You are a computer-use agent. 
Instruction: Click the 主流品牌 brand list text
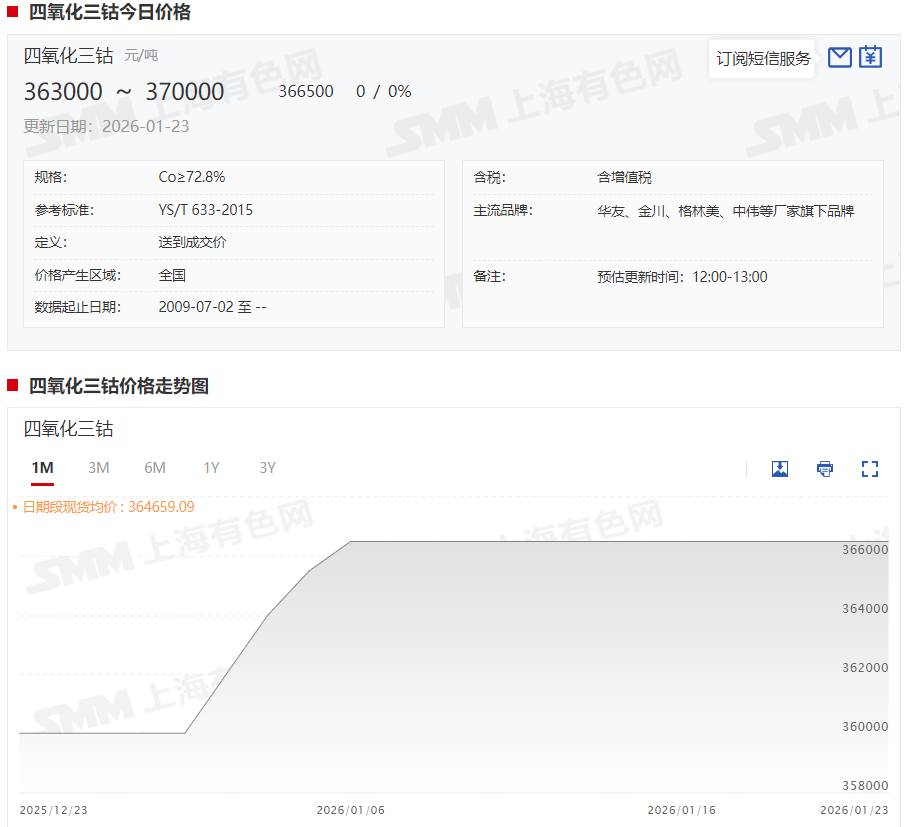click(x=725, y=211)
